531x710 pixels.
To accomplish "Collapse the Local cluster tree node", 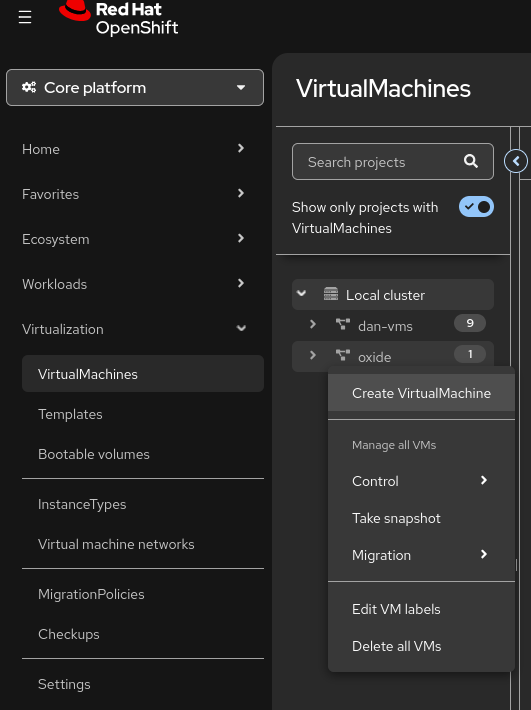I will 301,293.
